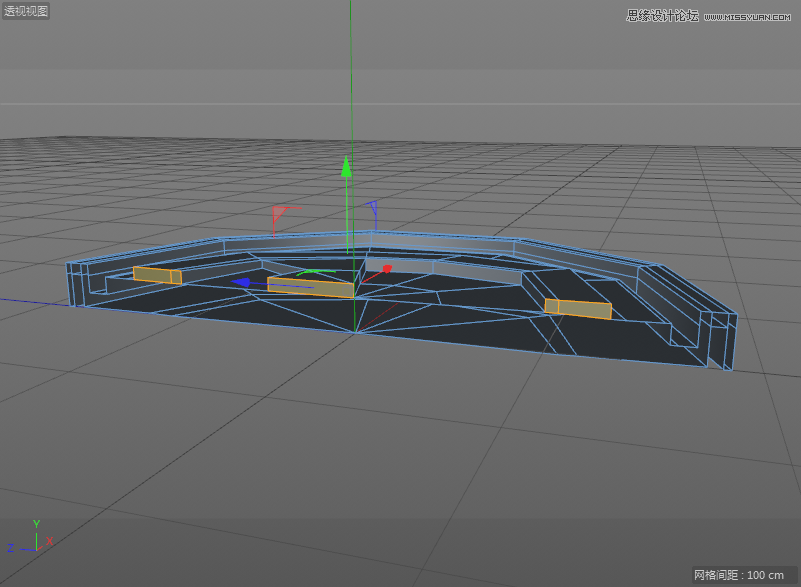This screenshot has height=587, width=801.
Task: Grab the green Y-axis move arrow
Action: [346, 167]
